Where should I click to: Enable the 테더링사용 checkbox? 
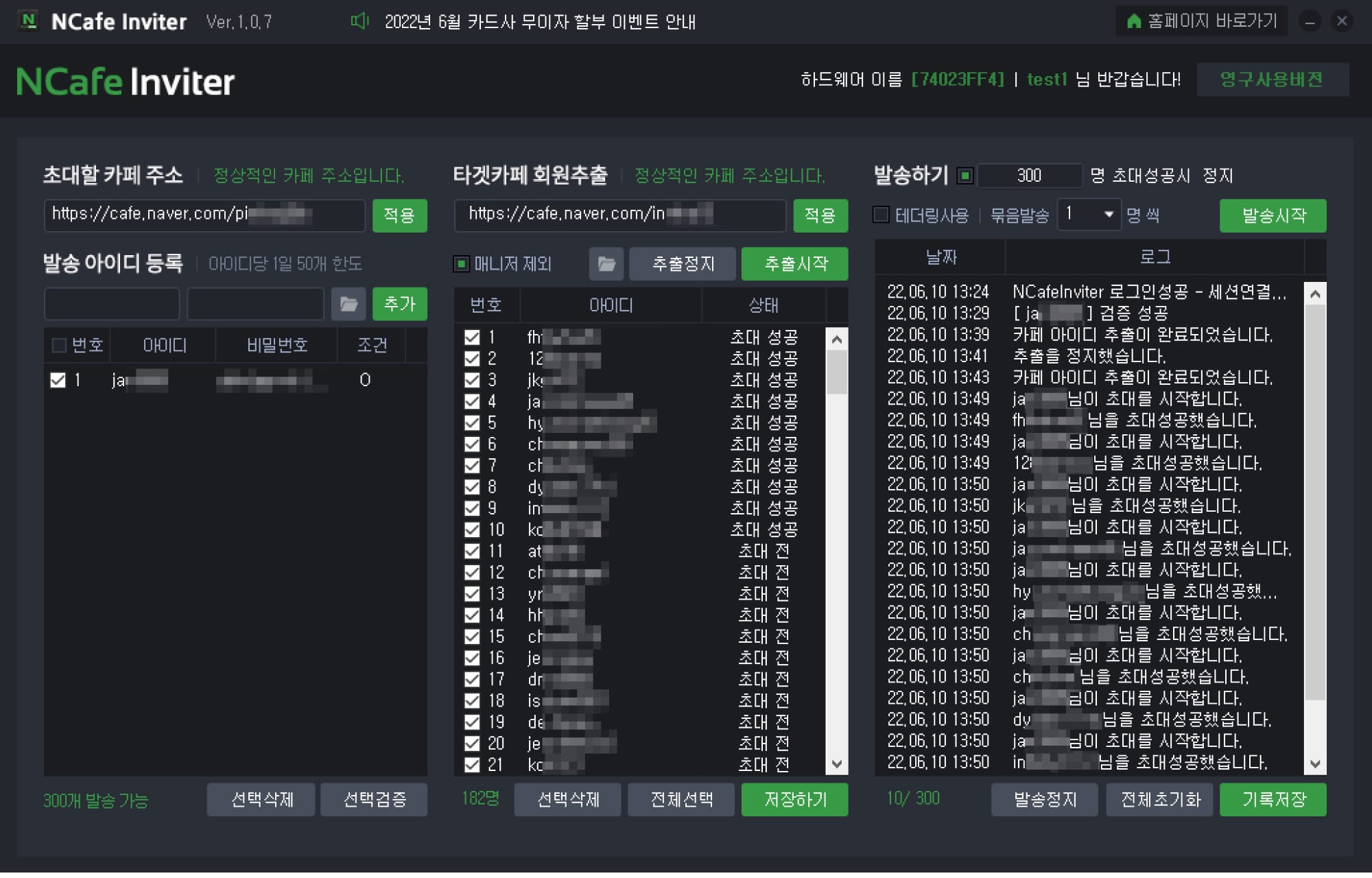click(881, 215)
